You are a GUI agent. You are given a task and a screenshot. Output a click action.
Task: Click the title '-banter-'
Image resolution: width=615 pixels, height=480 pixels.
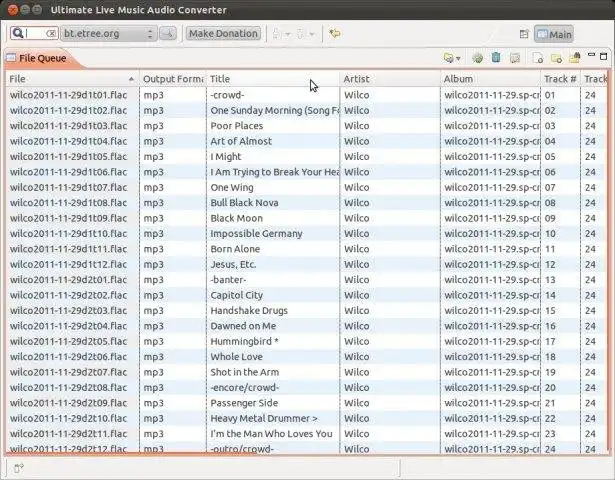(x=229, y=280)
